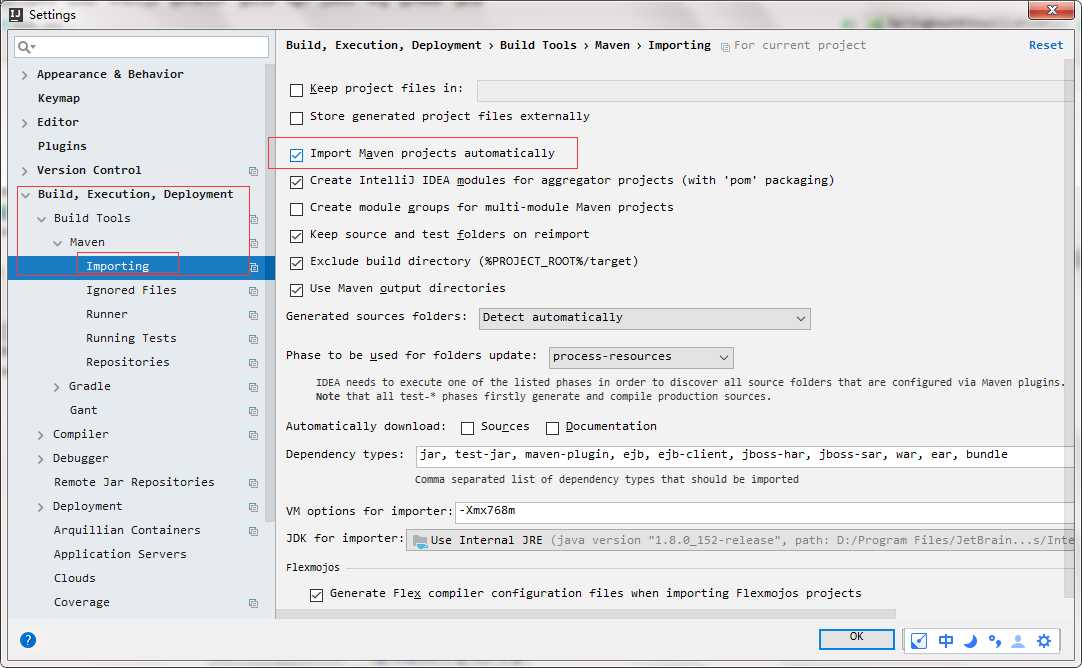Click Build Tools in the breadcrumb
Image resolution: width=1082 pixels, height=668 pixels.
(x=538, y=46)
